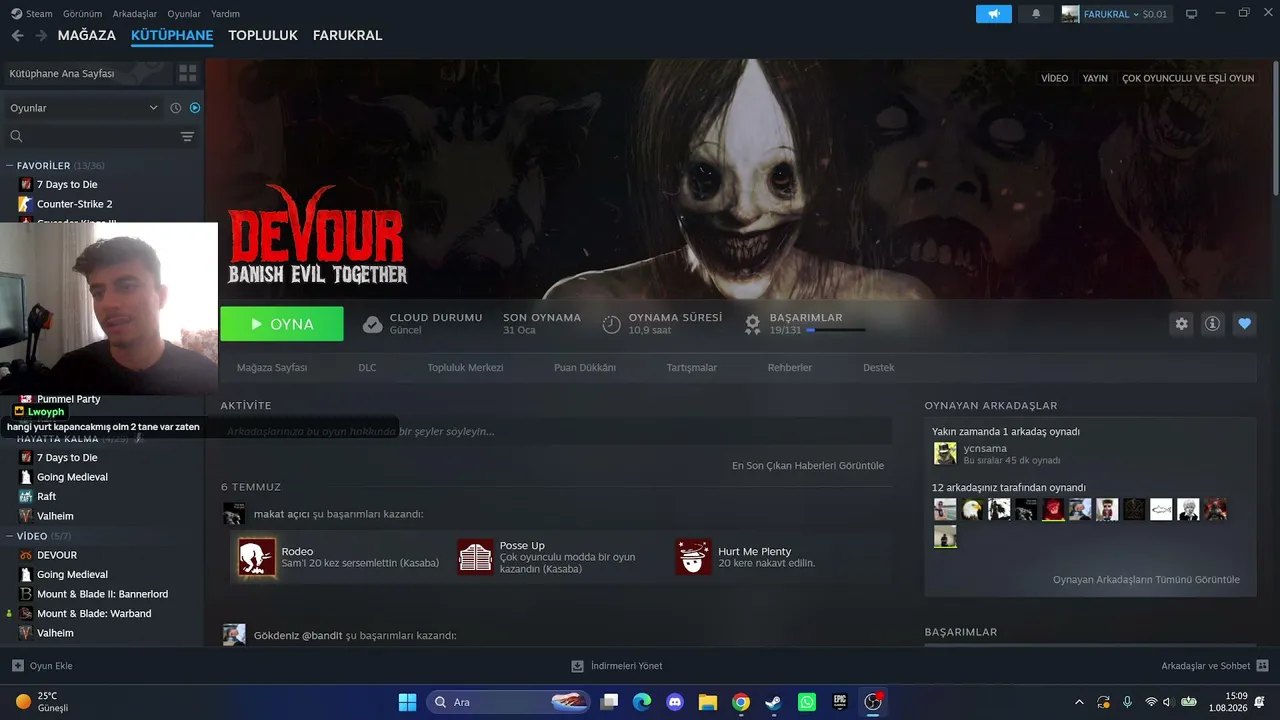Open the Puan Dükkânı tab
1280x720 pixels.
(585, 367)
